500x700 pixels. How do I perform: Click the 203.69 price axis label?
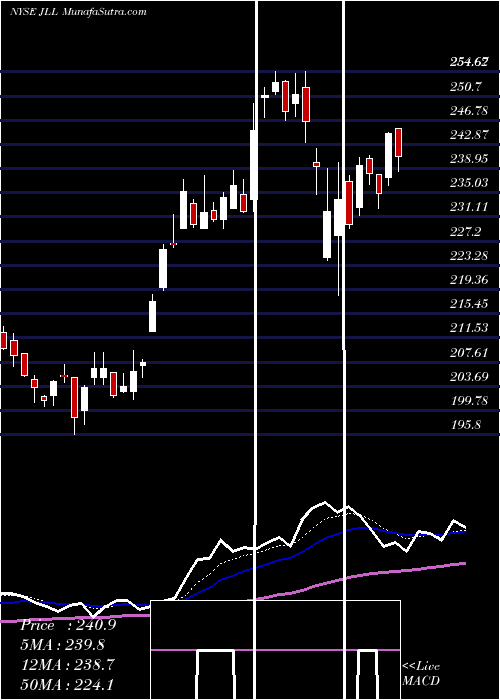(468, 376)
